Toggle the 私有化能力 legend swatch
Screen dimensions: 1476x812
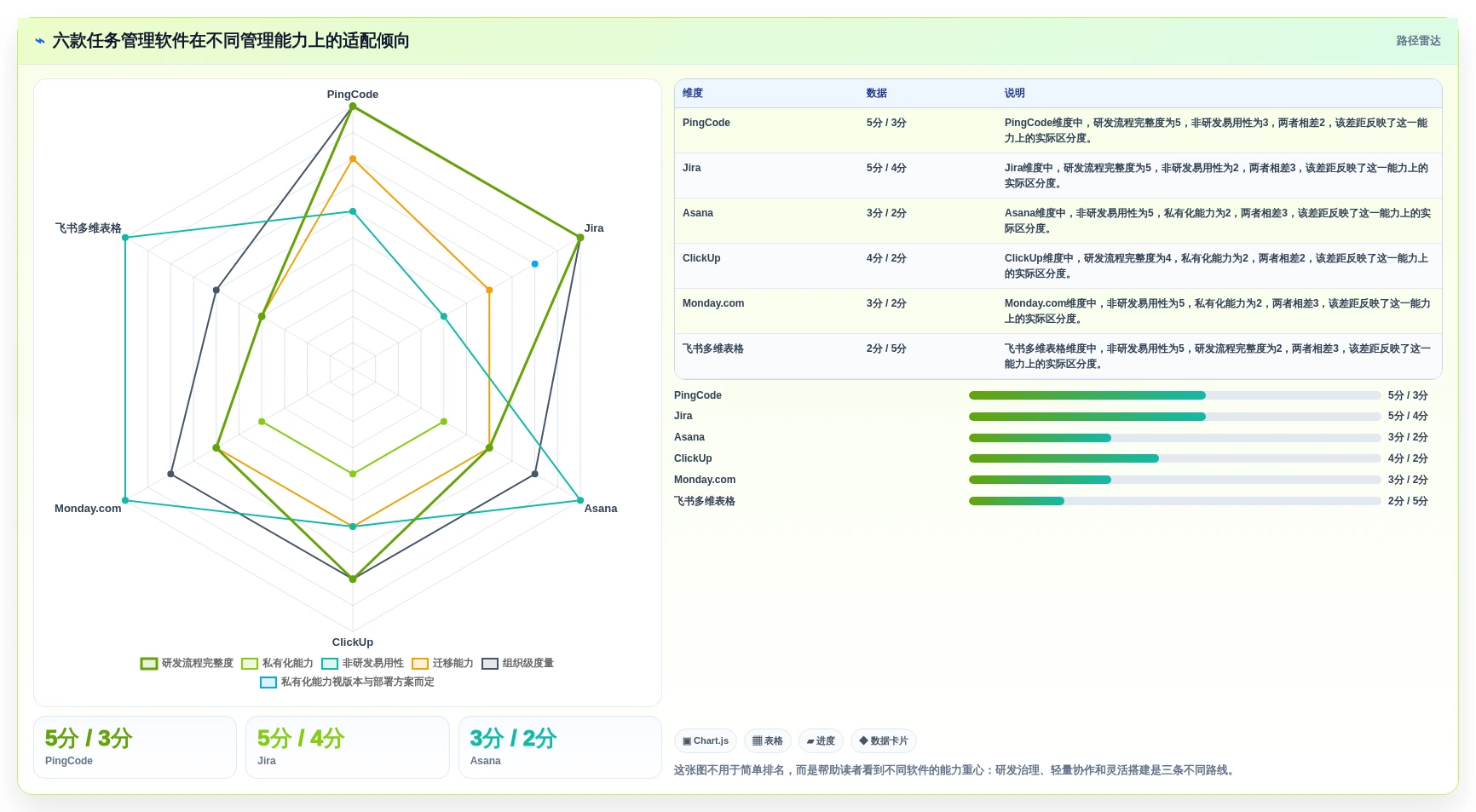point(250,664)
